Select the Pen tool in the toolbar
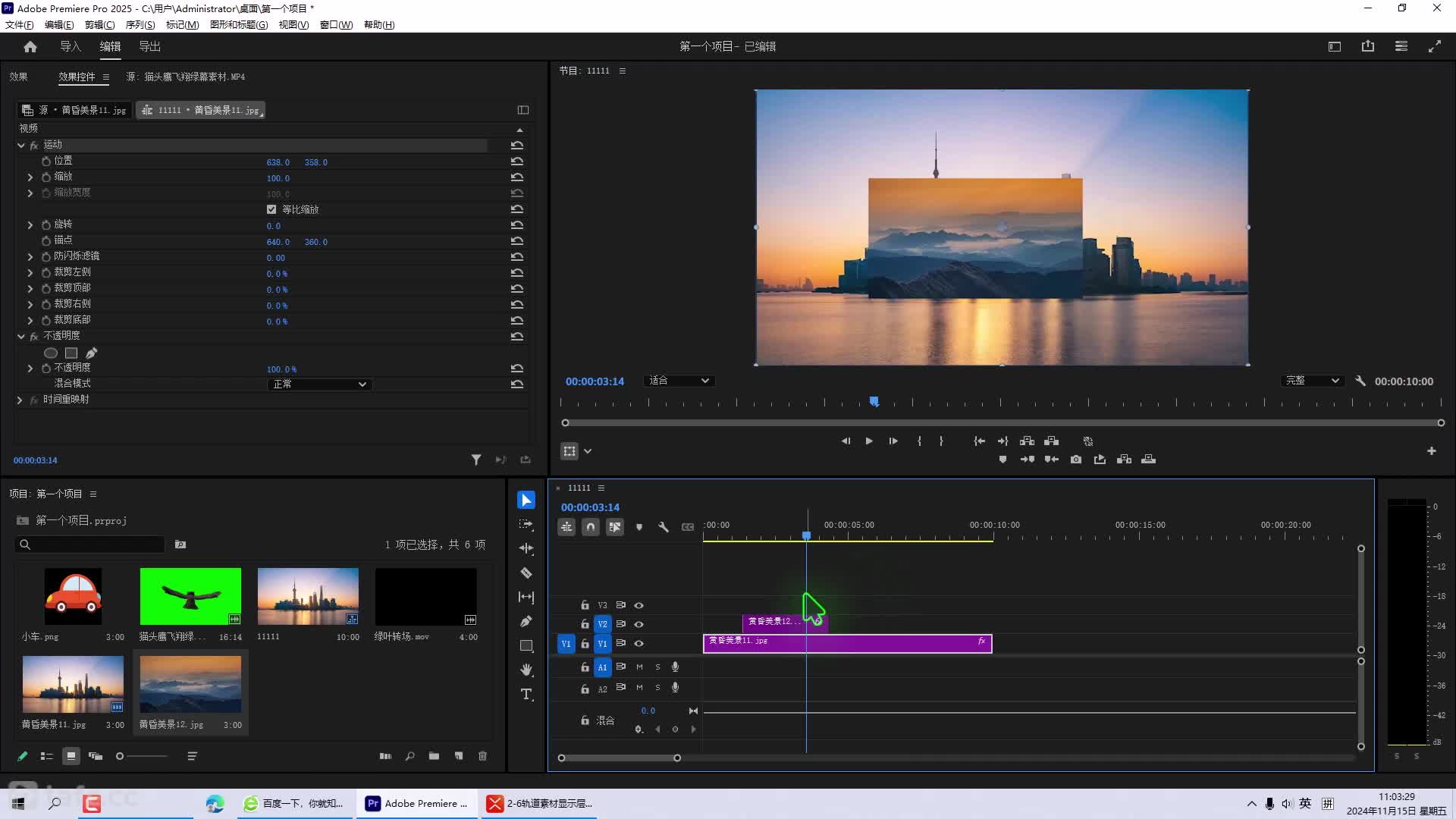 pos(526,622)
